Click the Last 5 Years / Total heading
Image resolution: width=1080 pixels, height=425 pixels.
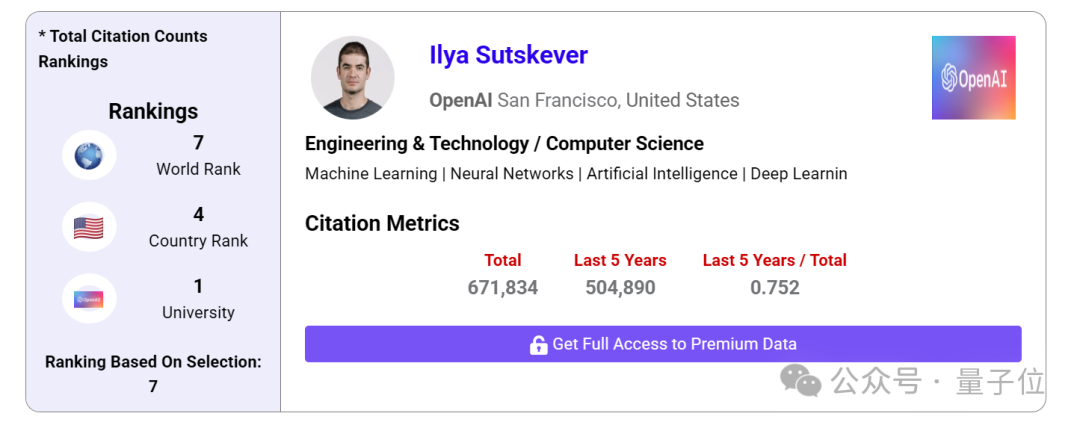[x=775, y=260]
